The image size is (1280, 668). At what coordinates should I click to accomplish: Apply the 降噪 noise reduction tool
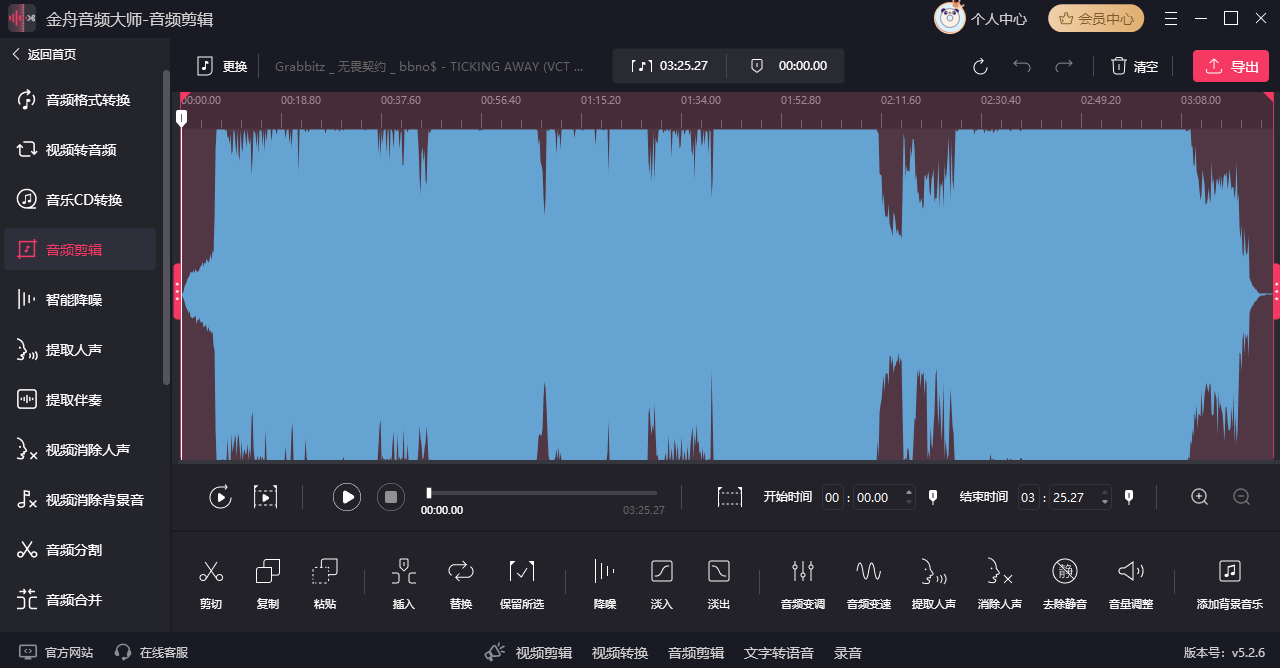pos(604,584)
